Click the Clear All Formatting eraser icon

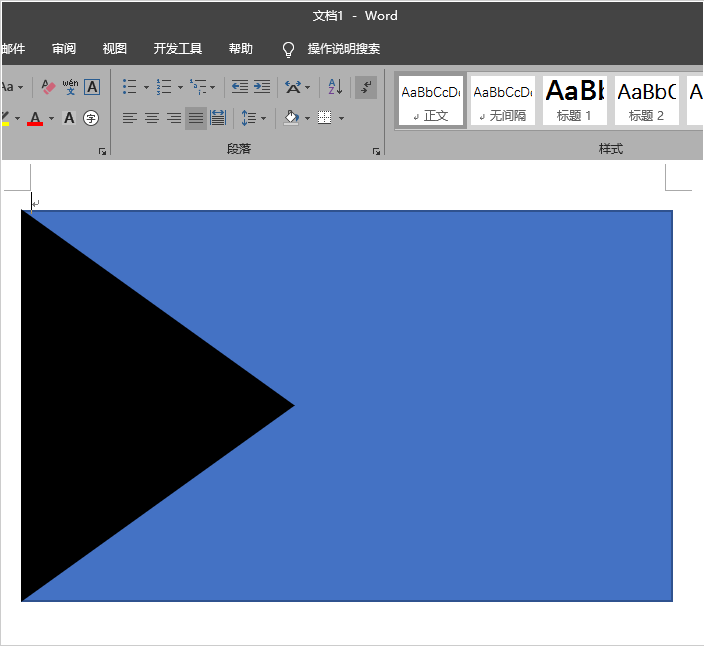pyautogui.click(x=48, y=87)
